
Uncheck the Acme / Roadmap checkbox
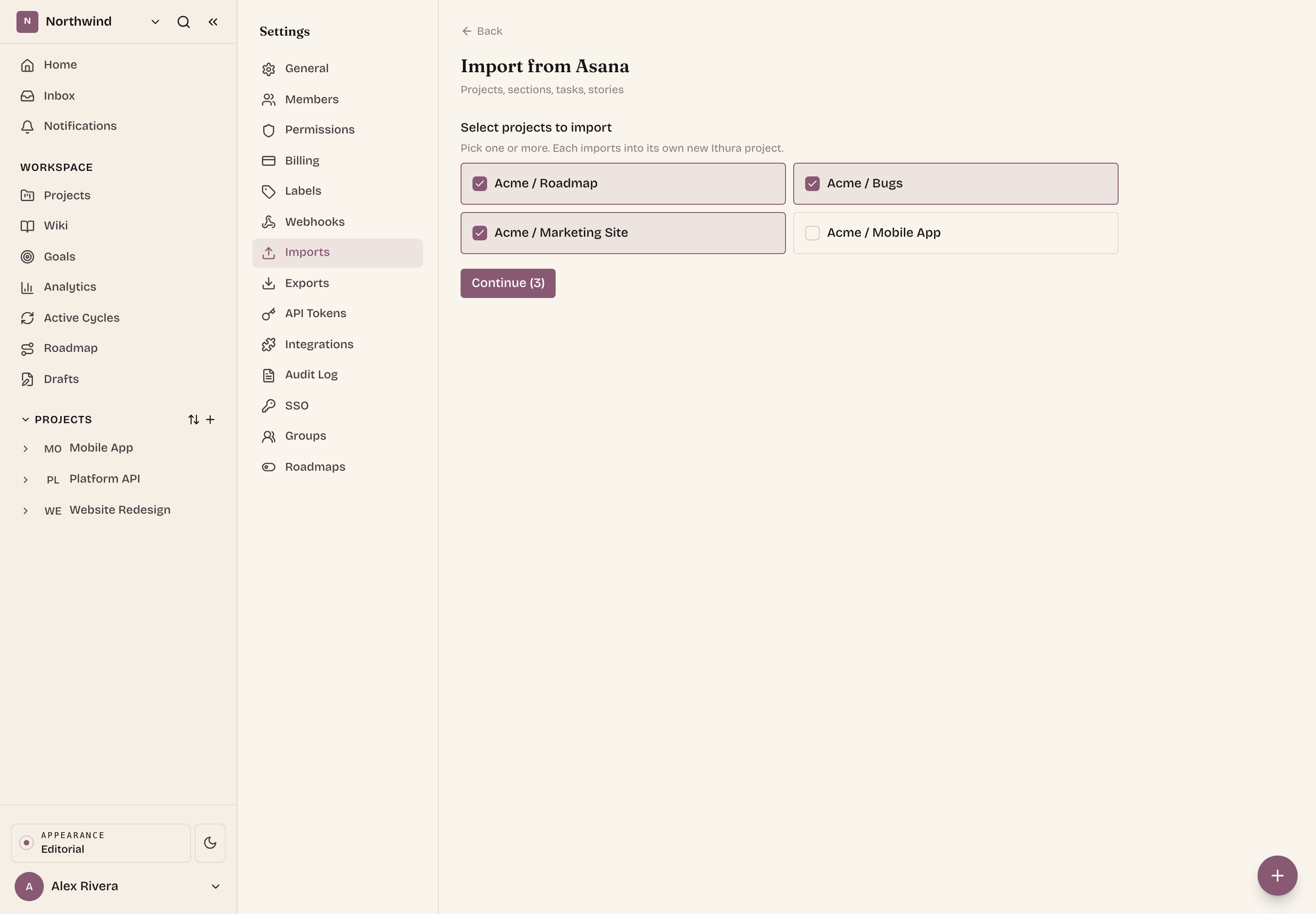480,184
